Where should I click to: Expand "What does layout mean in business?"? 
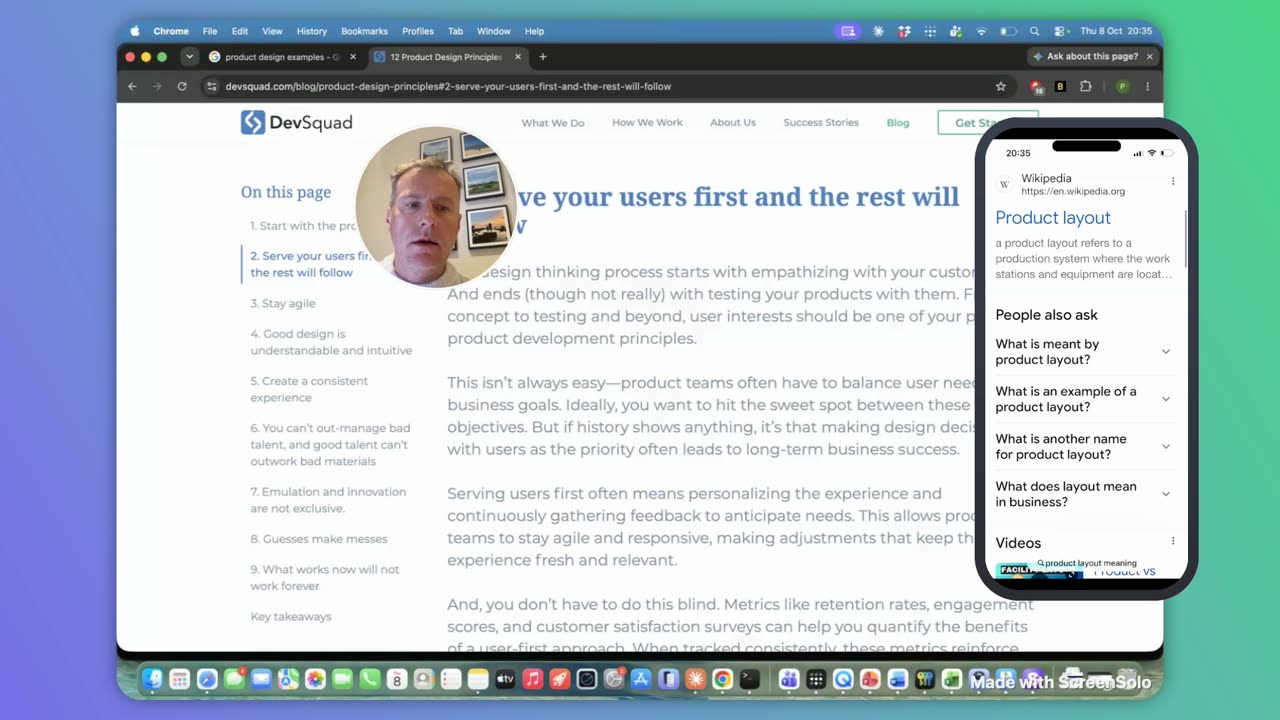tap(1083, 494)
